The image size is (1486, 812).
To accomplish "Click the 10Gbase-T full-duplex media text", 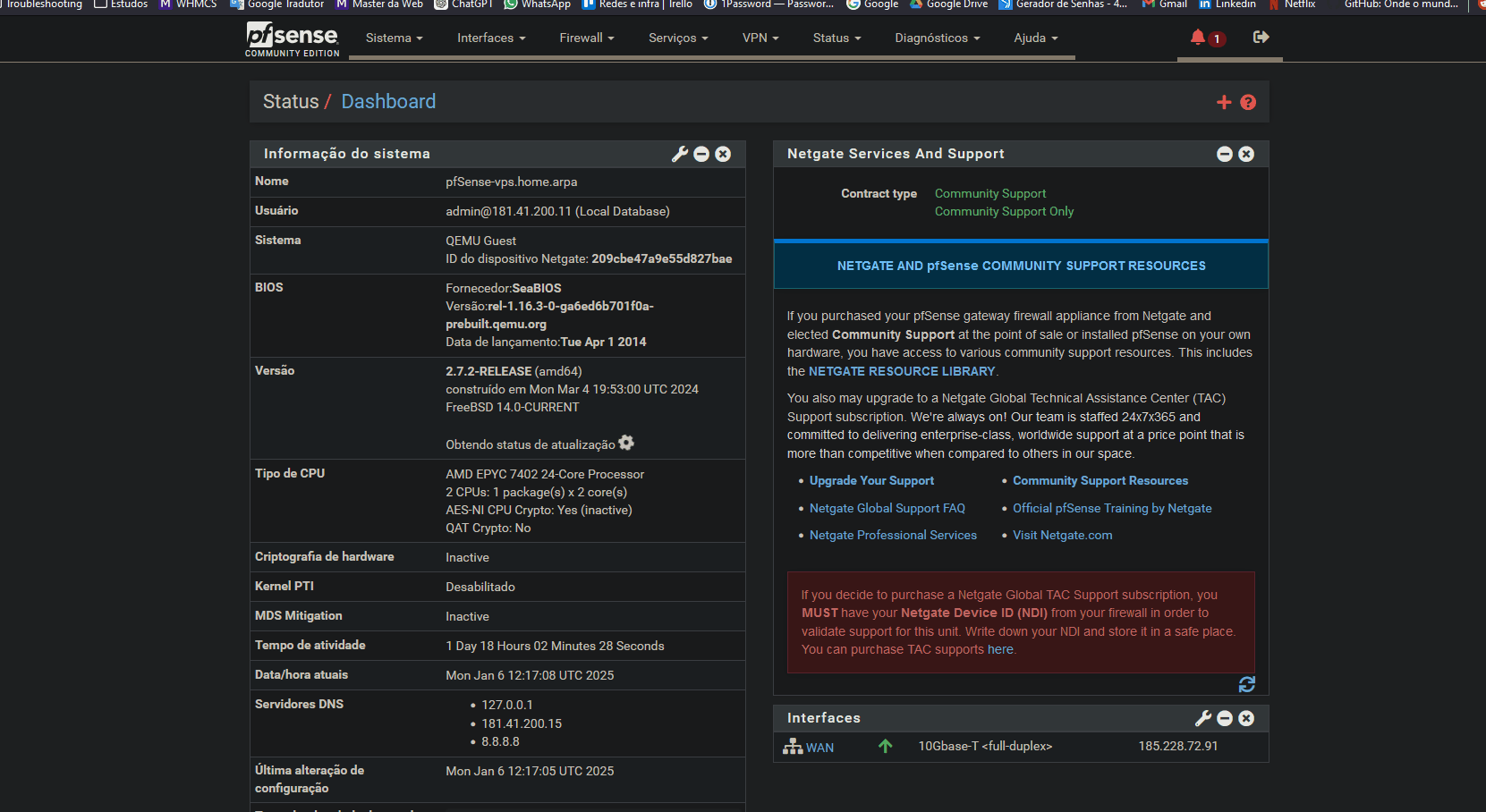I will [x=985, y=746].
